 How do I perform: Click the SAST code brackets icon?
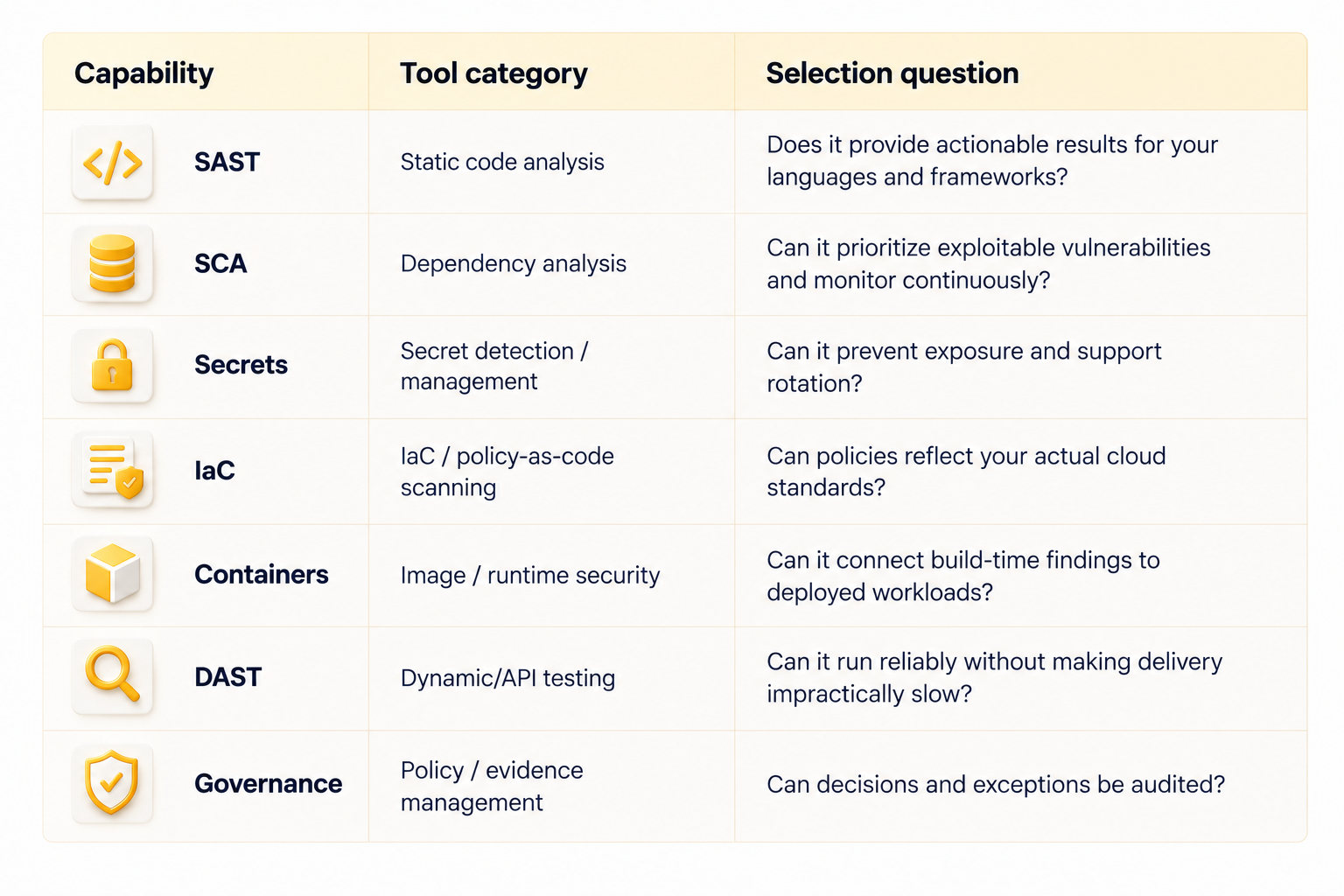pyautogui.click(x=113, y=163)
